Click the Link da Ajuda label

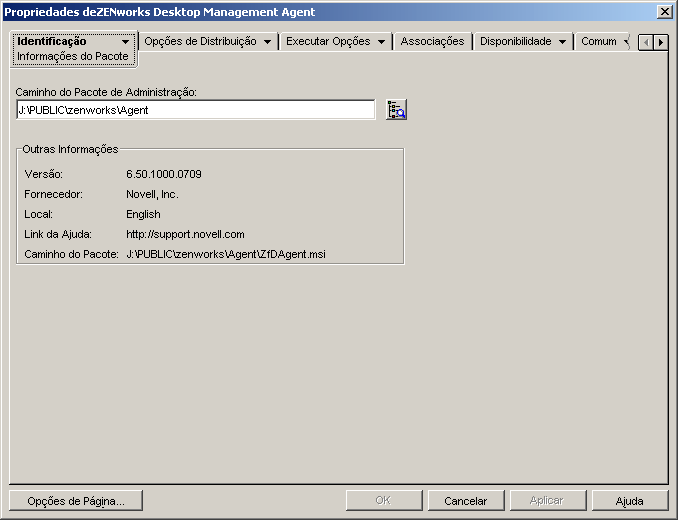[x=58, y=234]
